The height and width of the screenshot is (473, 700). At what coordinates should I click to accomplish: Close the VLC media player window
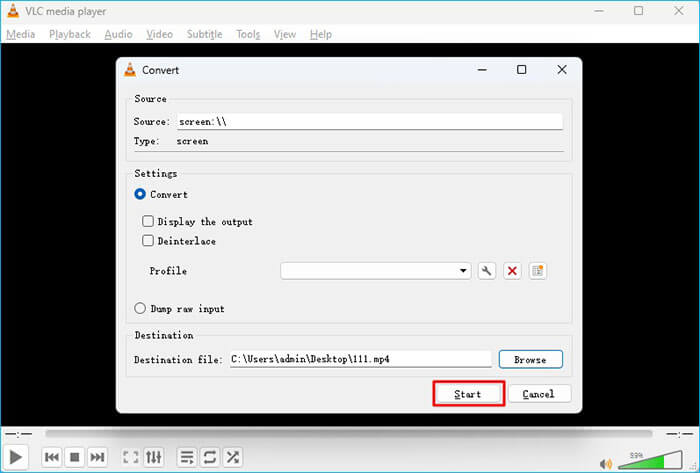[x=679, y=11]
